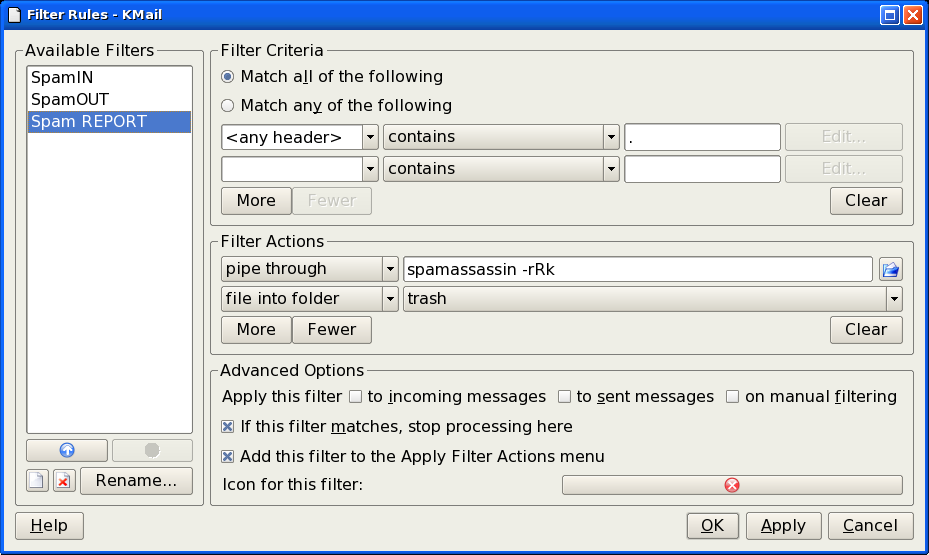Toggle stop processing here checkbox
The width and height of the screenshot is (929, 555).
(228, 426)
